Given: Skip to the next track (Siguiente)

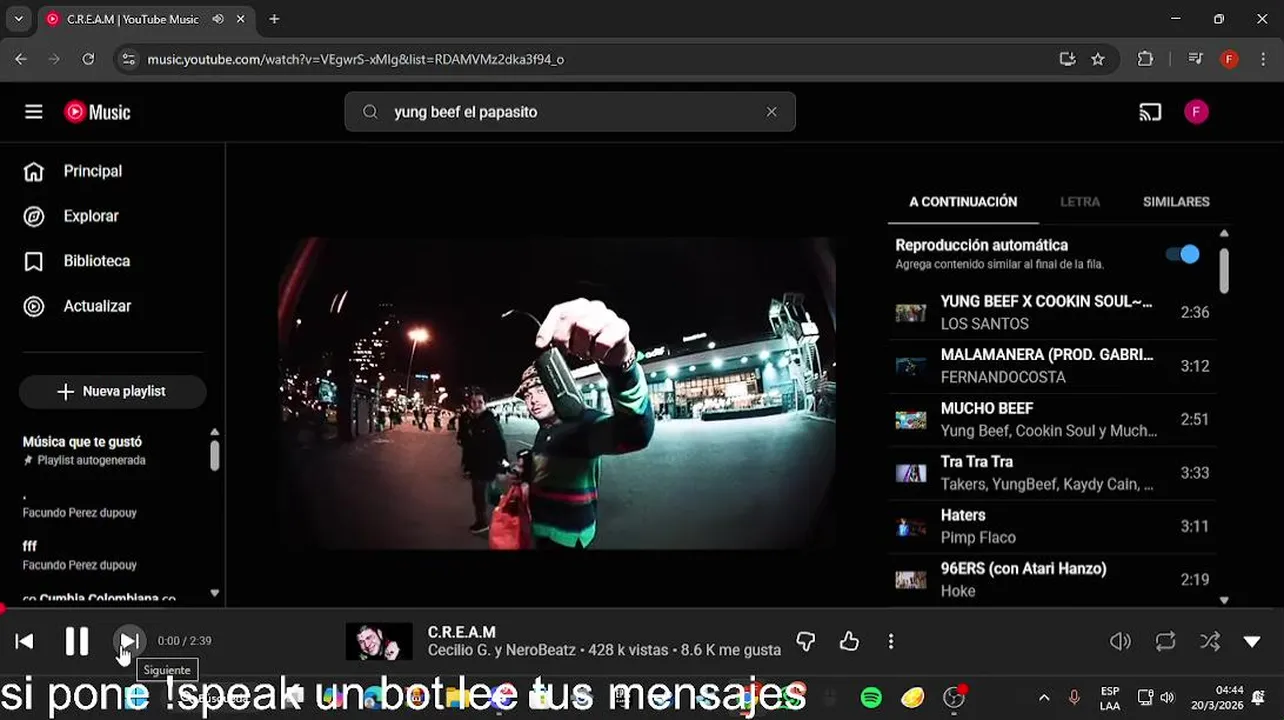Looking at the screenshot, I should click(x=129, y=641).
